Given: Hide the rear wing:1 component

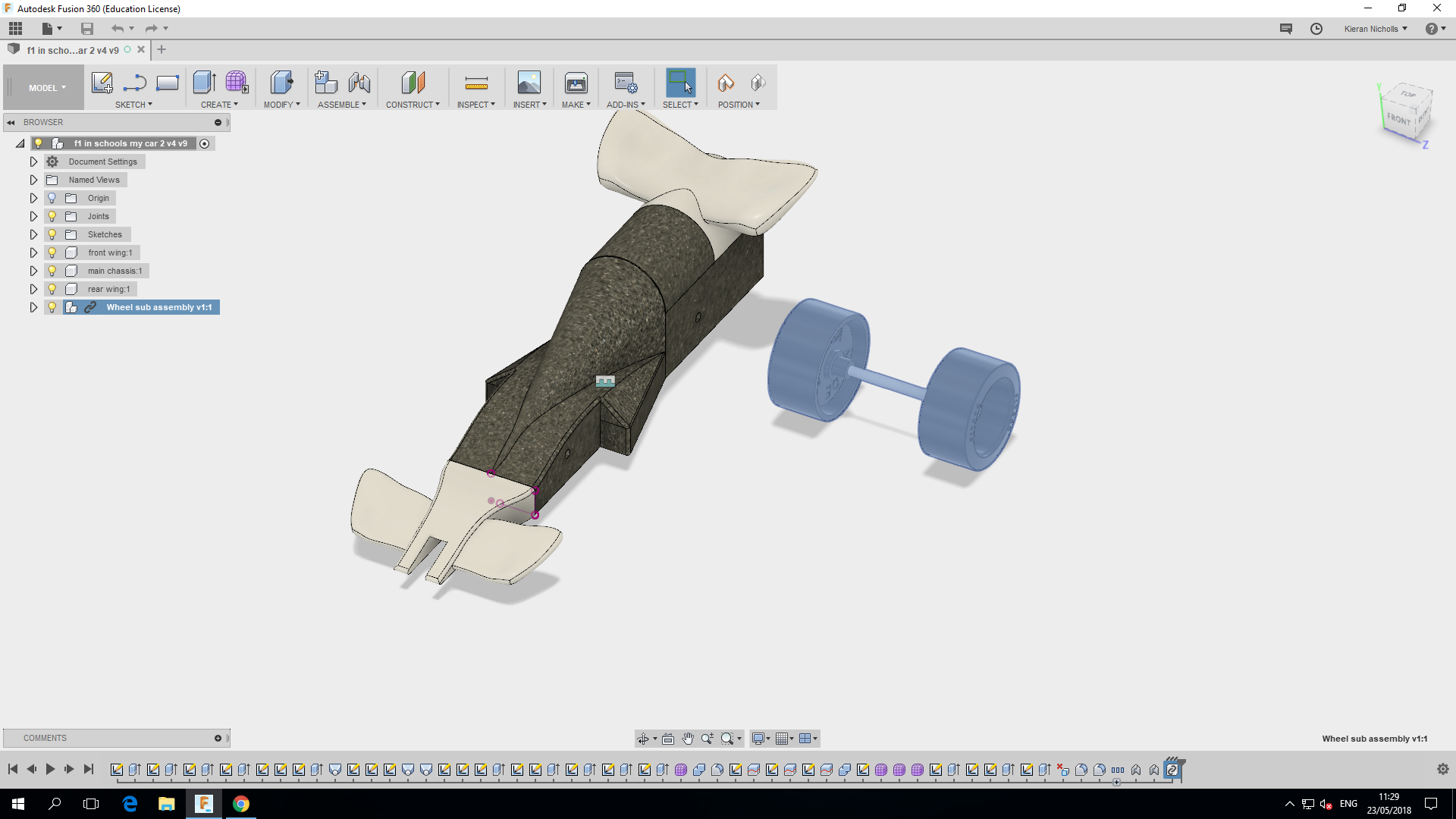Looking at the screenshot, I should tap(52, 289).
